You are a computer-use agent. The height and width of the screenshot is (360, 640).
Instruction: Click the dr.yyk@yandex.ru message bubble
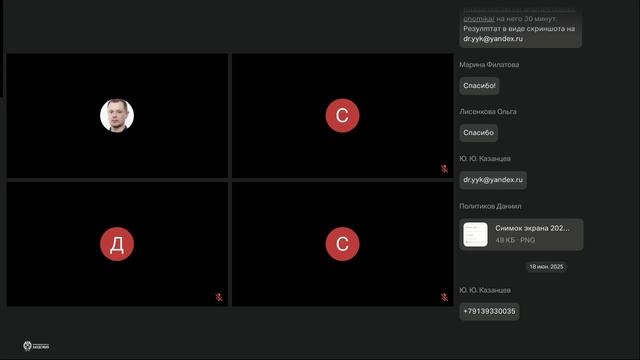point(493,180)
